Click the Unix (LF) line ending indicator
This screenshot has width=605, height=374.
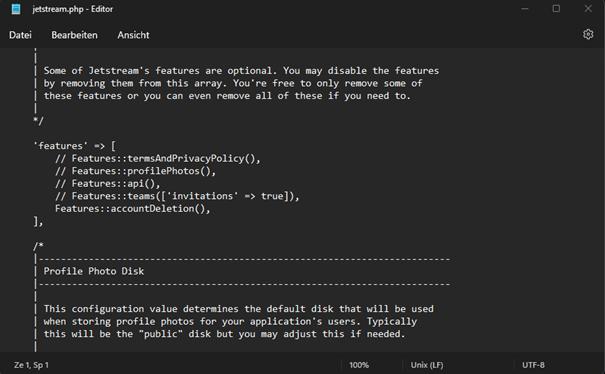click(x=427, y=365)
